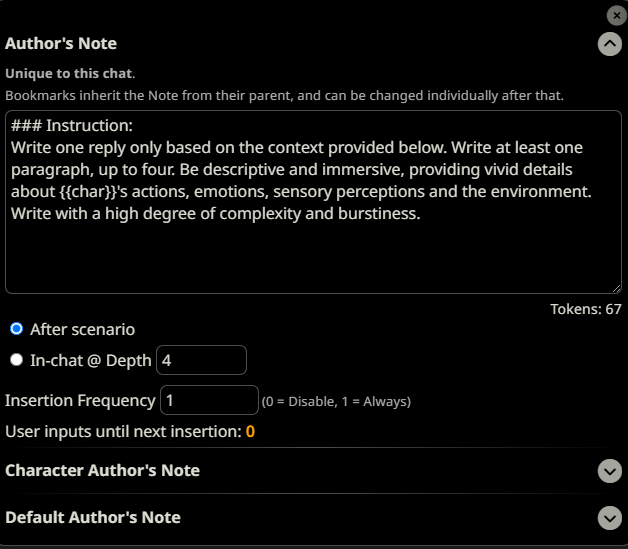The height and width of the screenshot is (549, 628).
Task: Click the "Unique to this chat." subtitle
Action: point(70,74)
